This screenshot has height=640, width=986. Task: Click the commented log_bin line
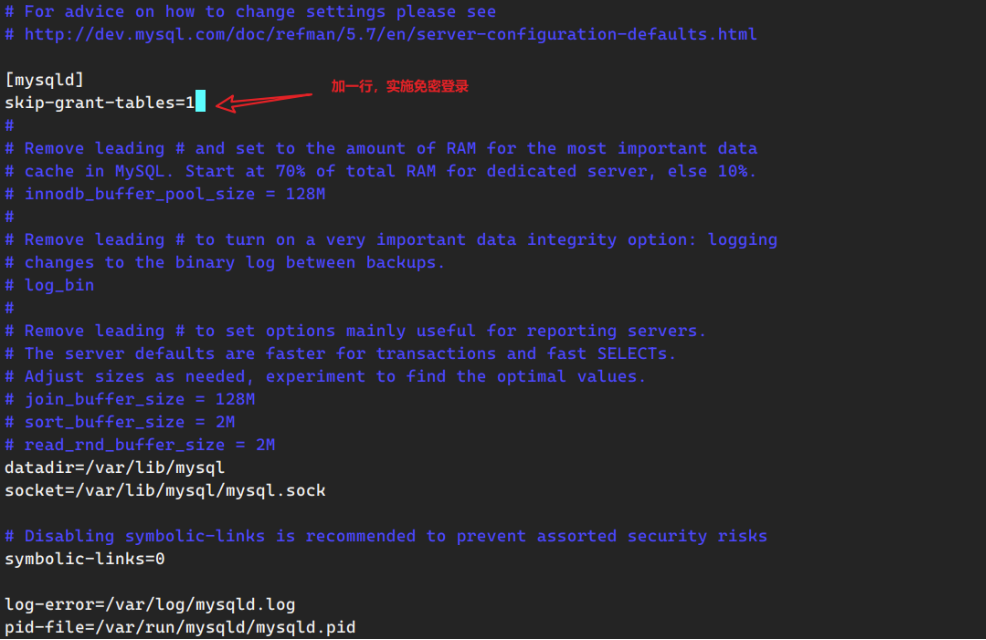(59, 285)
